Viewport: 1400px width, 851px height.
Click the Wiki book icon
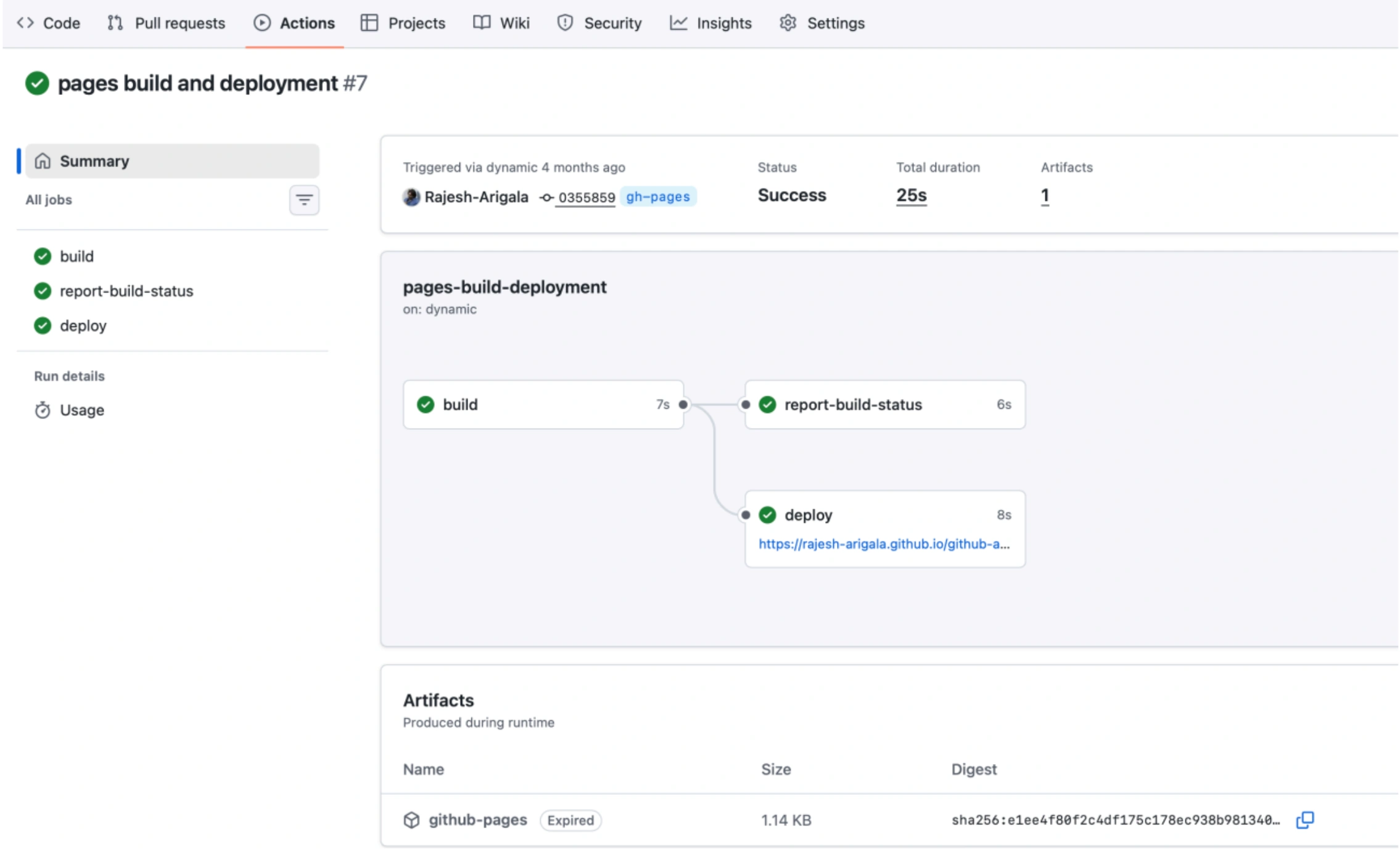pyautogui.click(x=482, y=23)
